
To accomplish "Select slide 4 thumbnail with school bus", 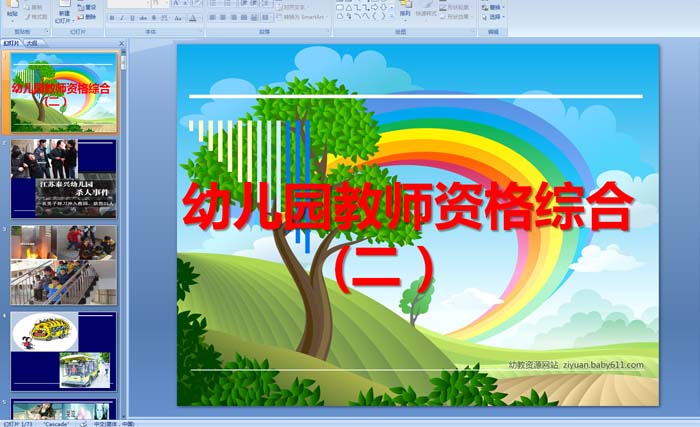I will [63, 352].
